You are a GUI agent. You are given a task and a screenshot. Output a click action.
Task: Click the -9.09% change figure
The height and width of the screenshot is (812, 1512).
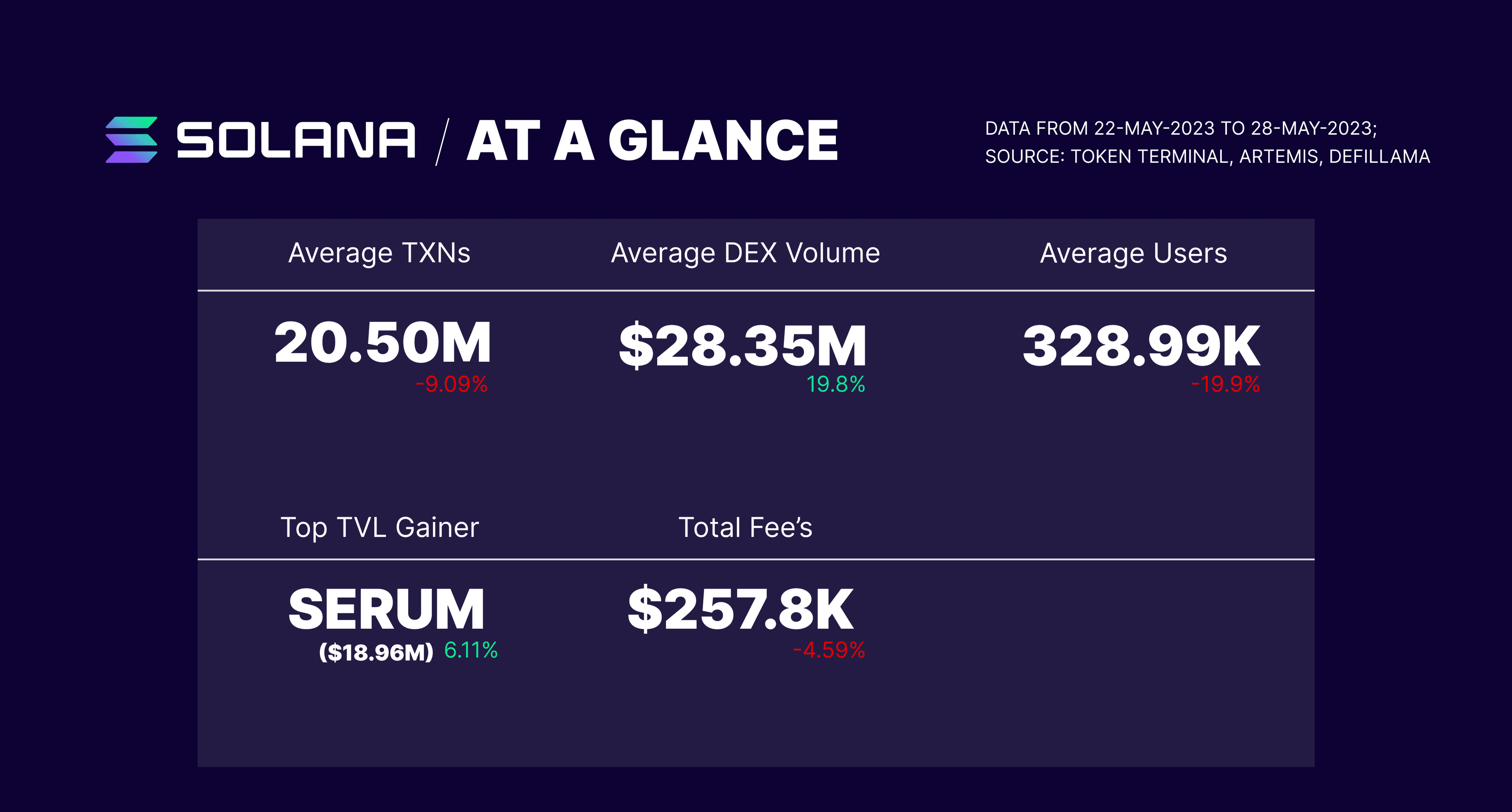[x=451, y=384]
